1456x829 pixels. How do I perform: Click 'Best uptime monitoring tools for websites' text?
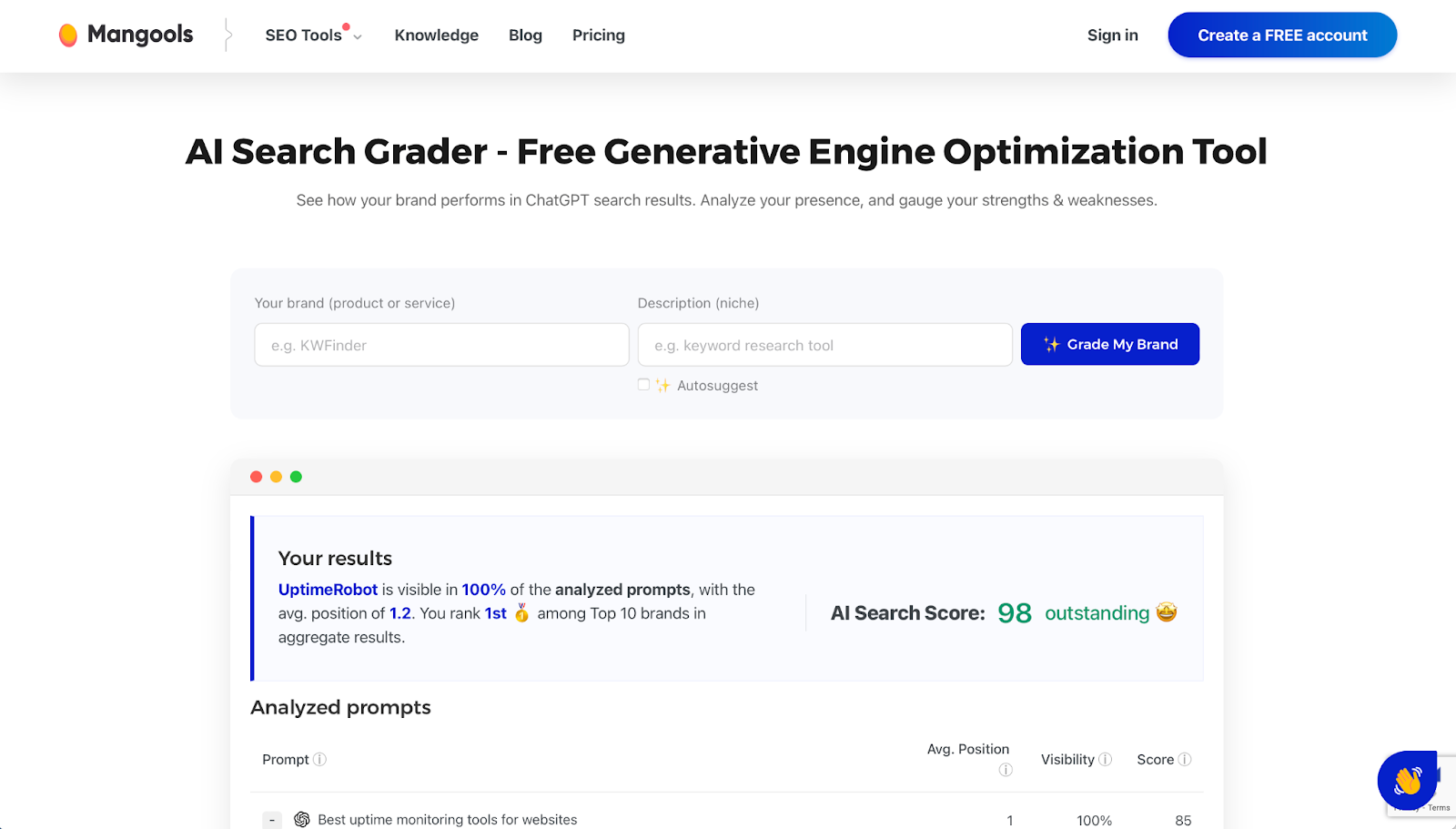(x=448, y=820)
